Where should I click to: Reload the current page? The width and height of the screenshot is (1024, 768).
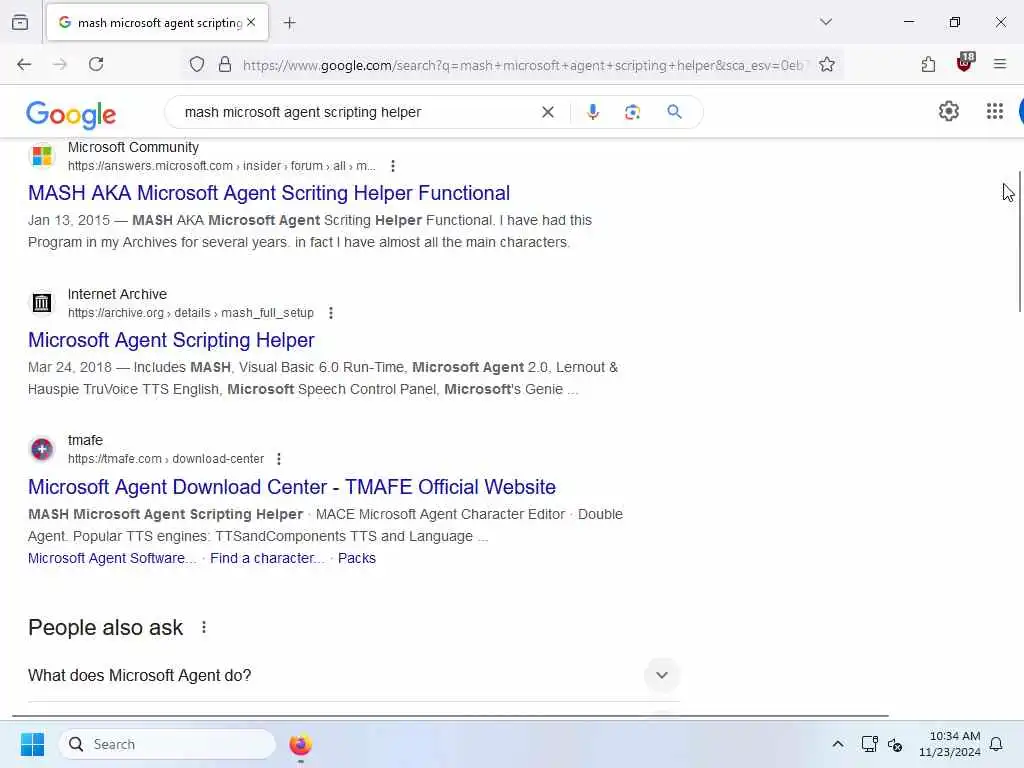(96, 64)
